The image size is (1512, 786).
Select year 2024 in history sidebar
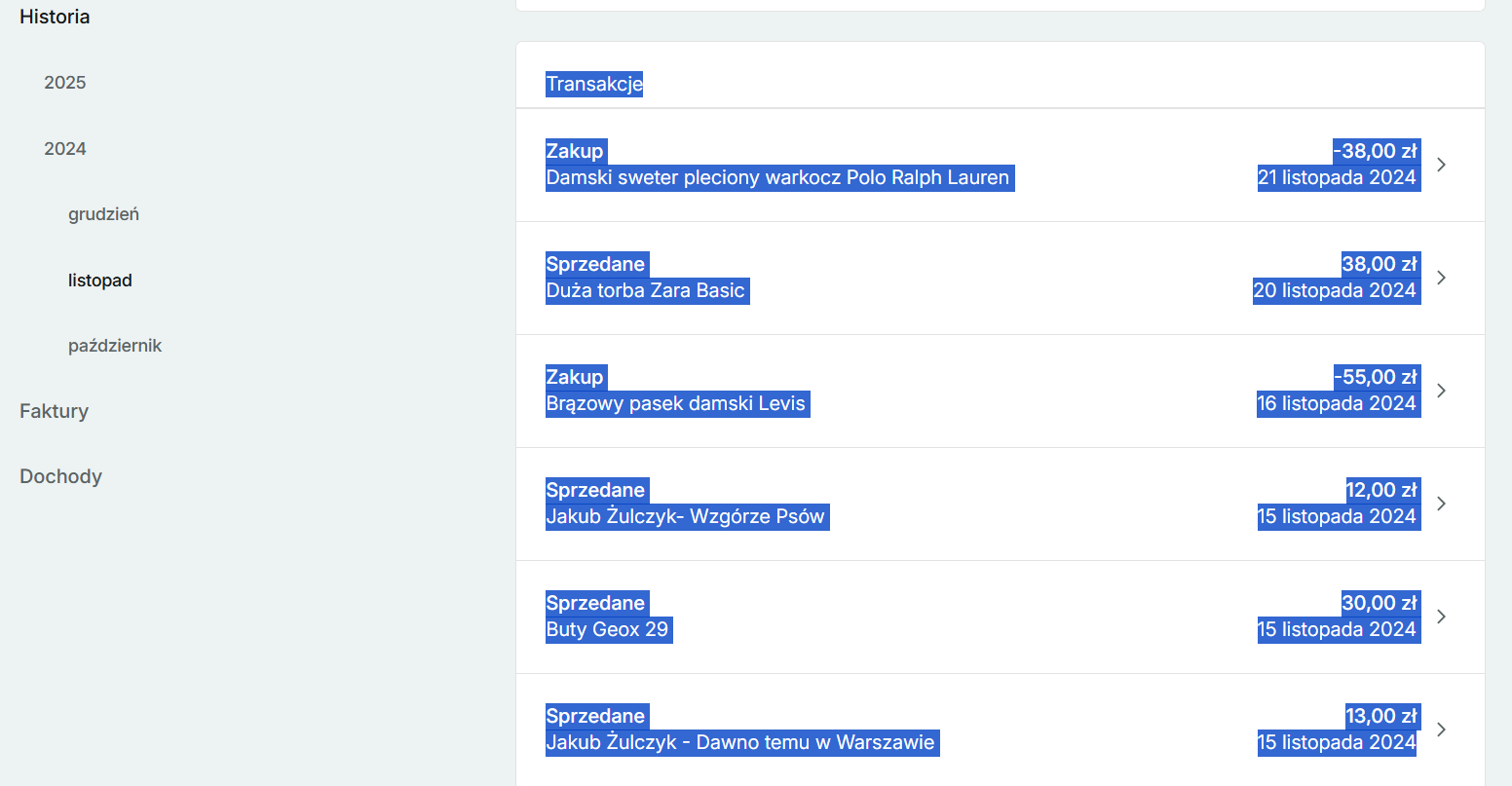(65, 149)
